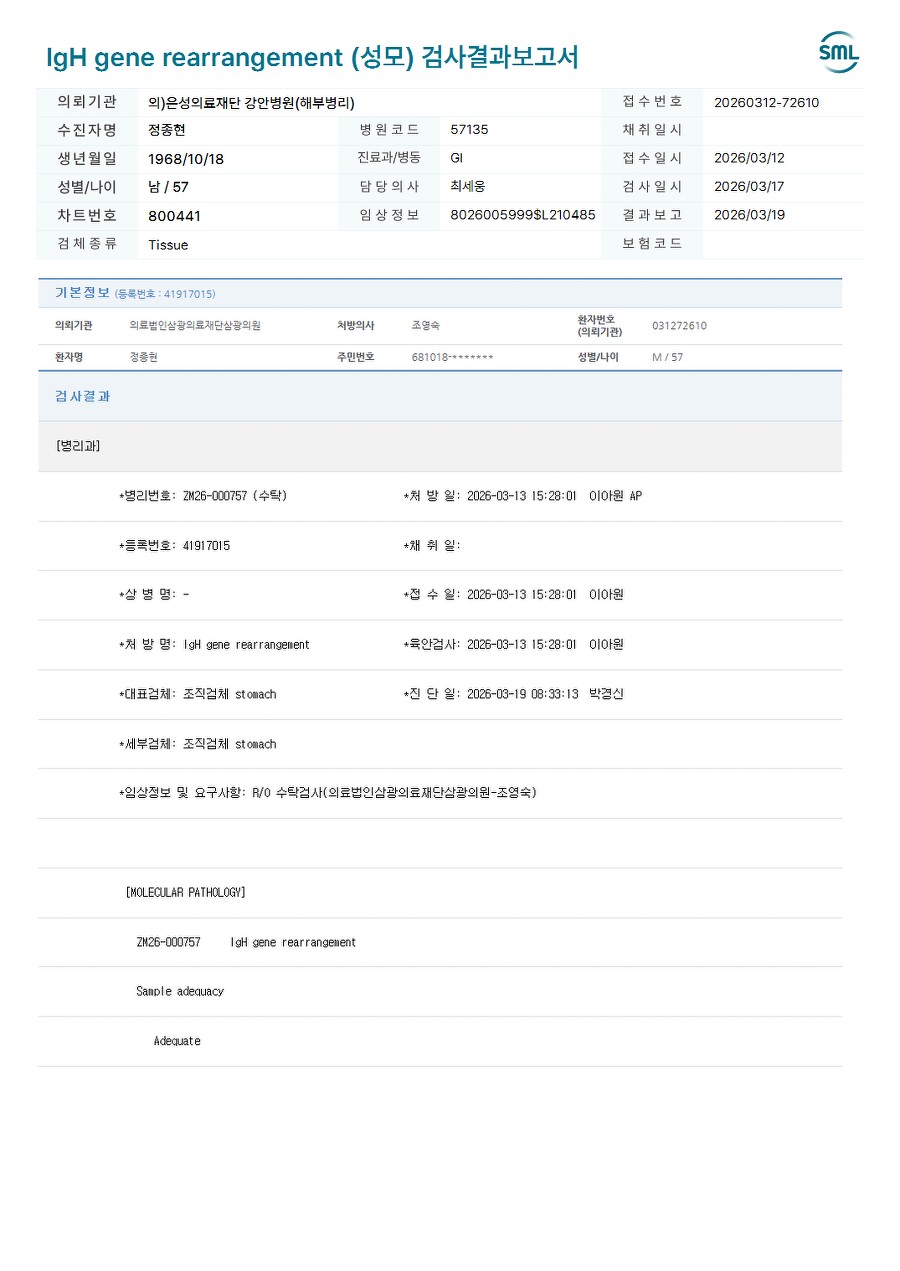900x1271 pixels.
Task: Select the 검사결과 section heading
Action: [x=82, y=396]
